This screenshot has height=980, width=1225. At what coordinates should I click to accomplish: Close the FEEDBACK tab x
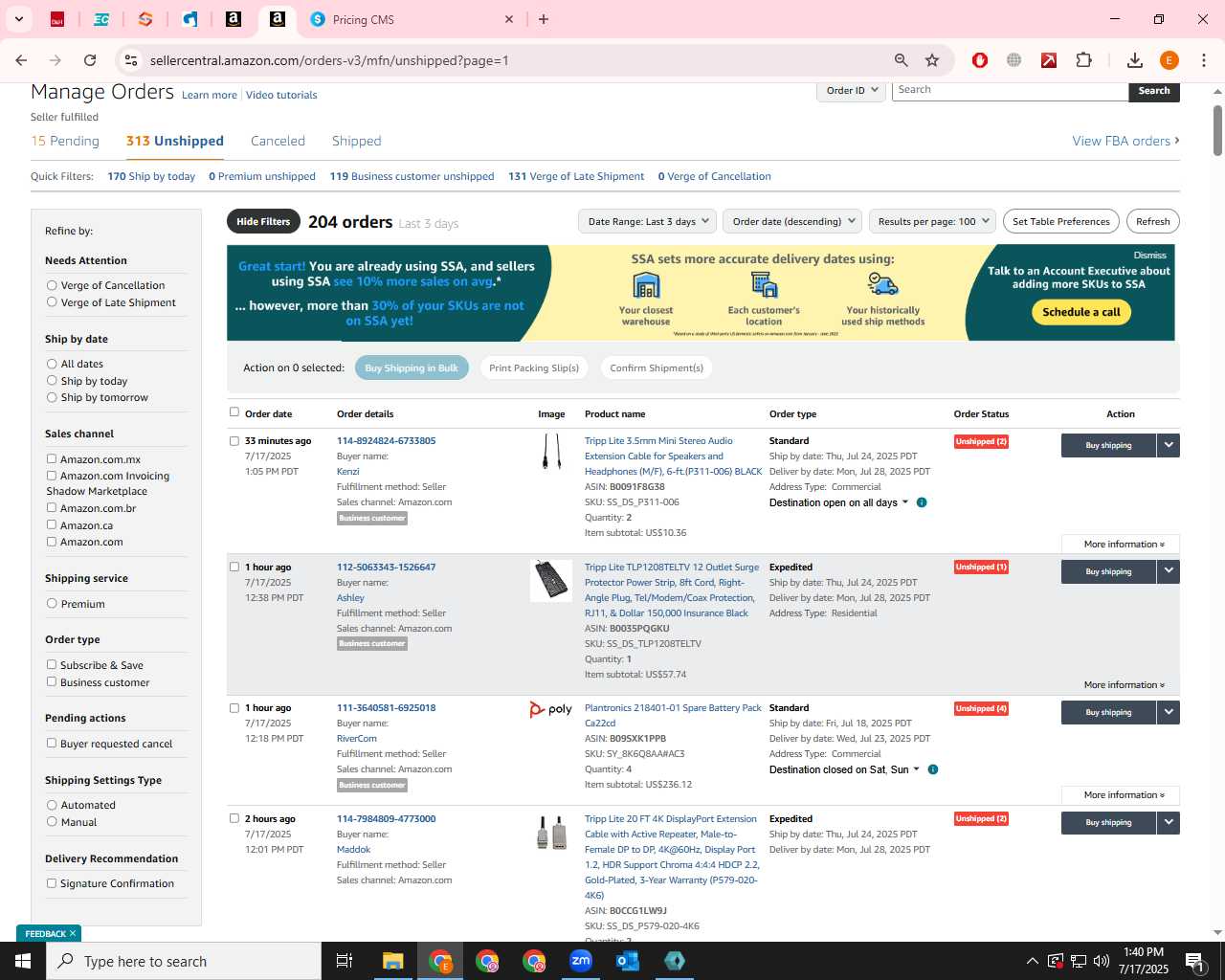pos(72,933)
